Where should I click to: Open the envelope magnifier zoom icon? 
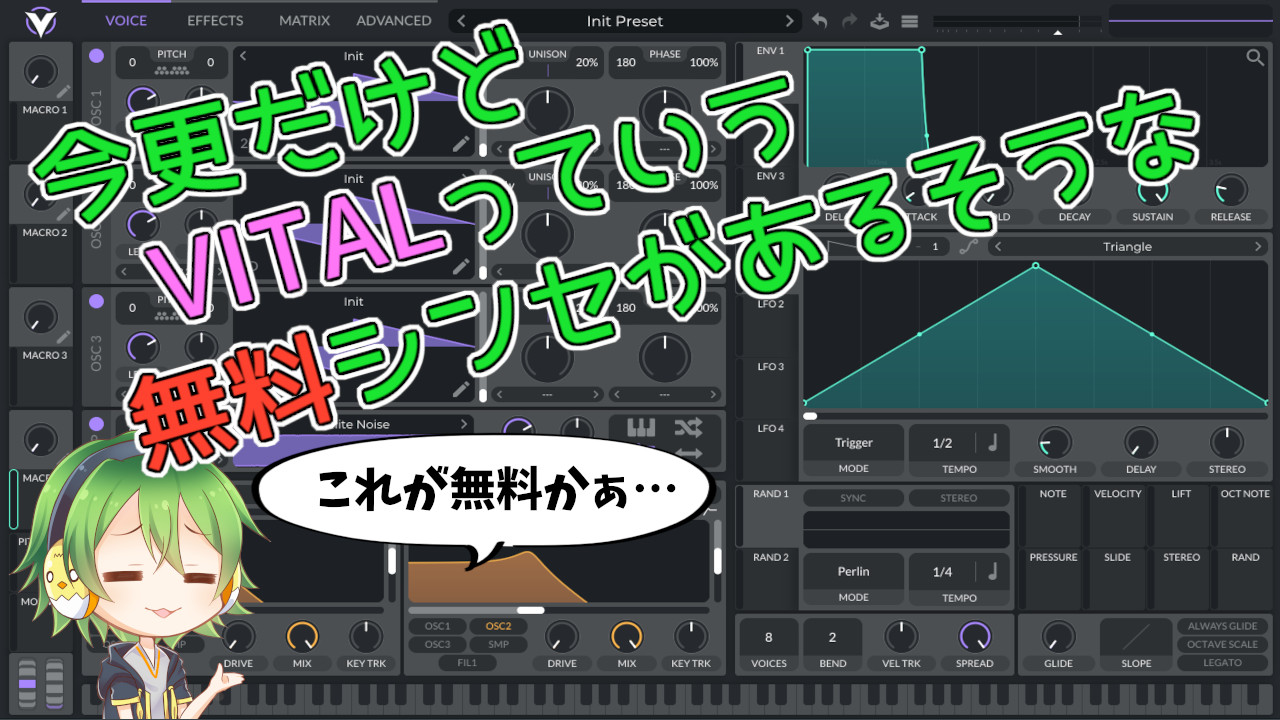1255,57
